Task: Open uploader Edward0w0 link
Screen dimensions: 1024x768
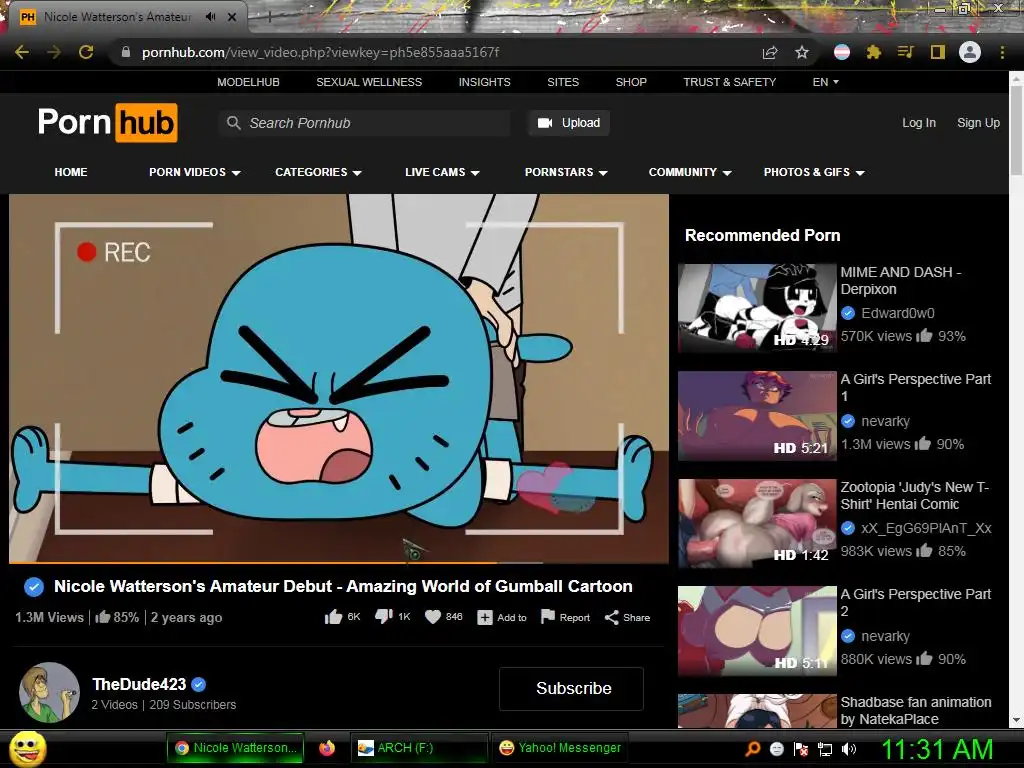Action: (897, 313)
